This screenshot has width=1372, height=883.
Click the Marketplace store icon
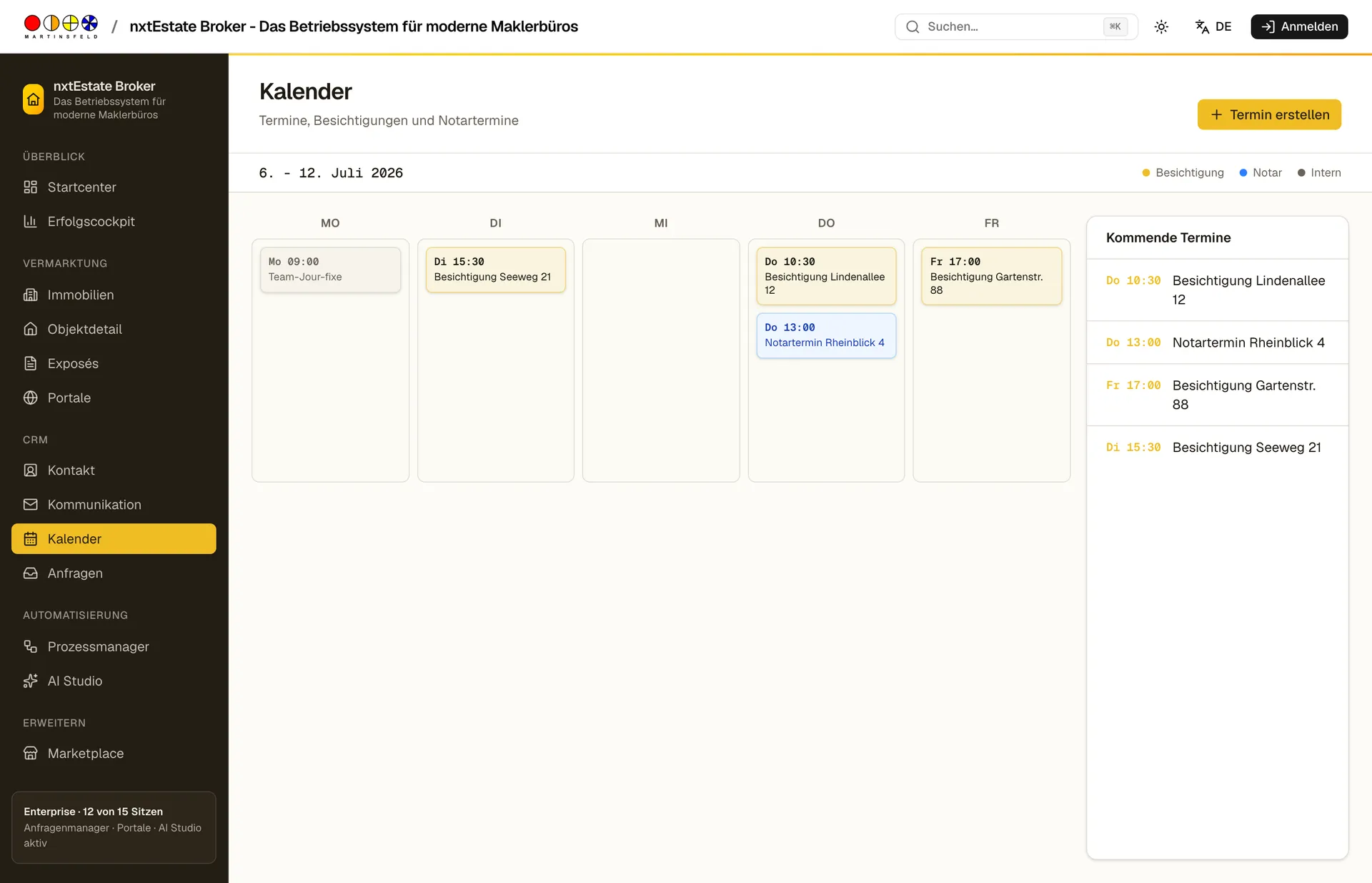[x=30, y=754]
